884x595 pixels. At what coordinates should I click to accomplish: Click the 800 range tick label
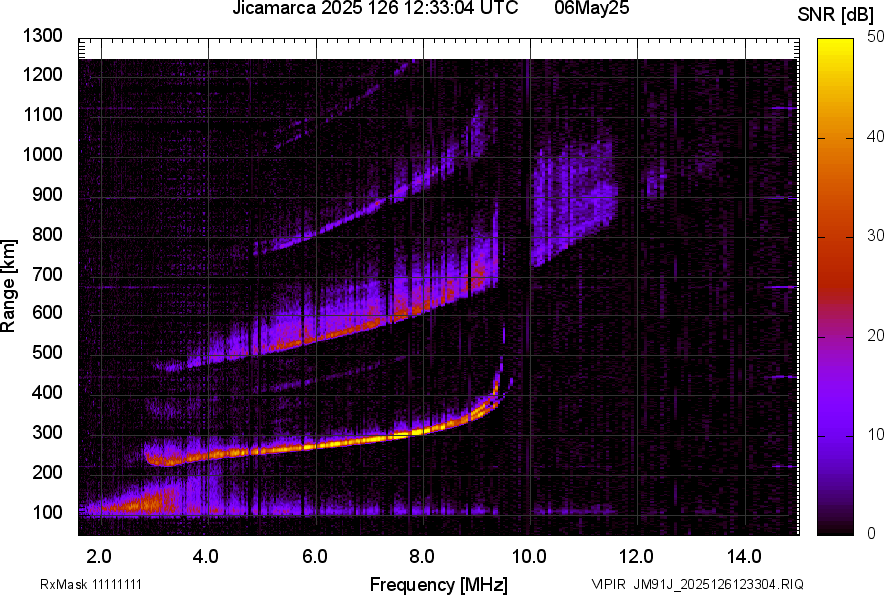pyautogui.click(x=47, y=234)
